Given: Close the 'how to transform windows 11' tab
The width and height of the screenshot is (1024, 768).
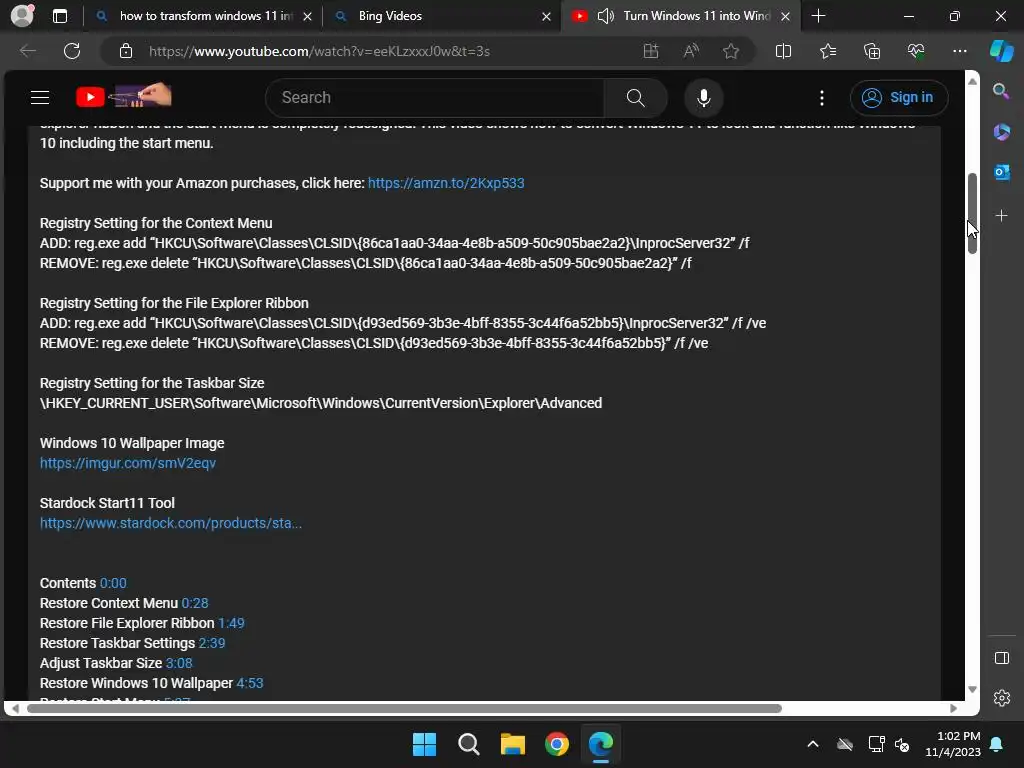Looking at the screenshot, I should (x=307, y=16).
